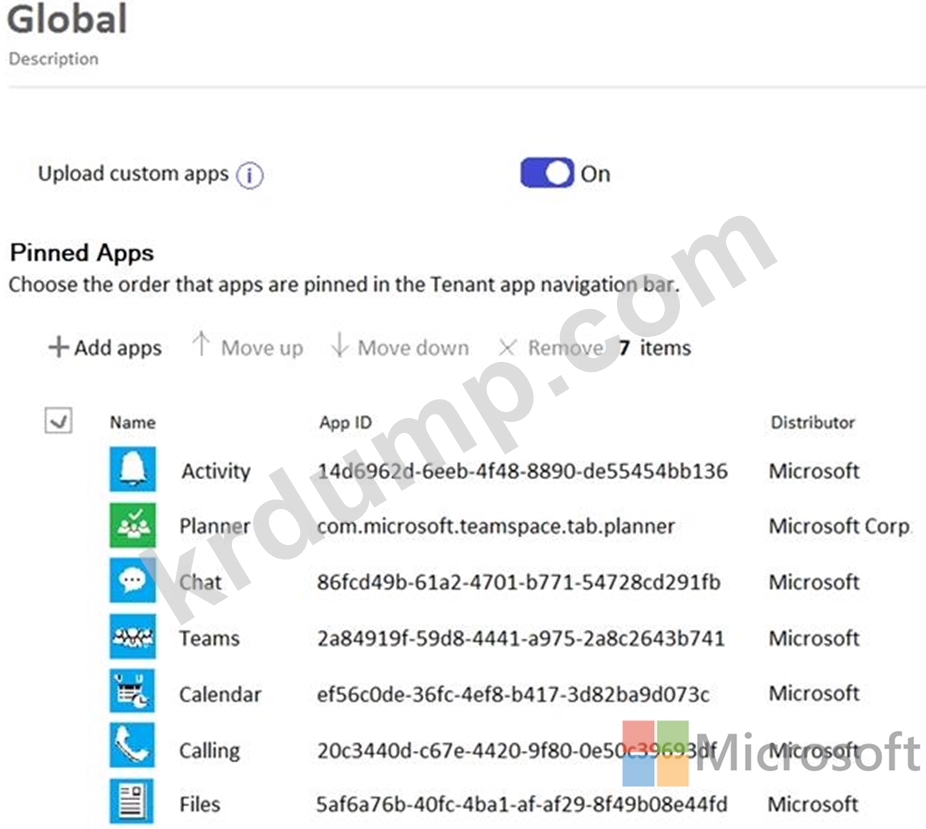Click the Chat speech bubble icon

132,581
